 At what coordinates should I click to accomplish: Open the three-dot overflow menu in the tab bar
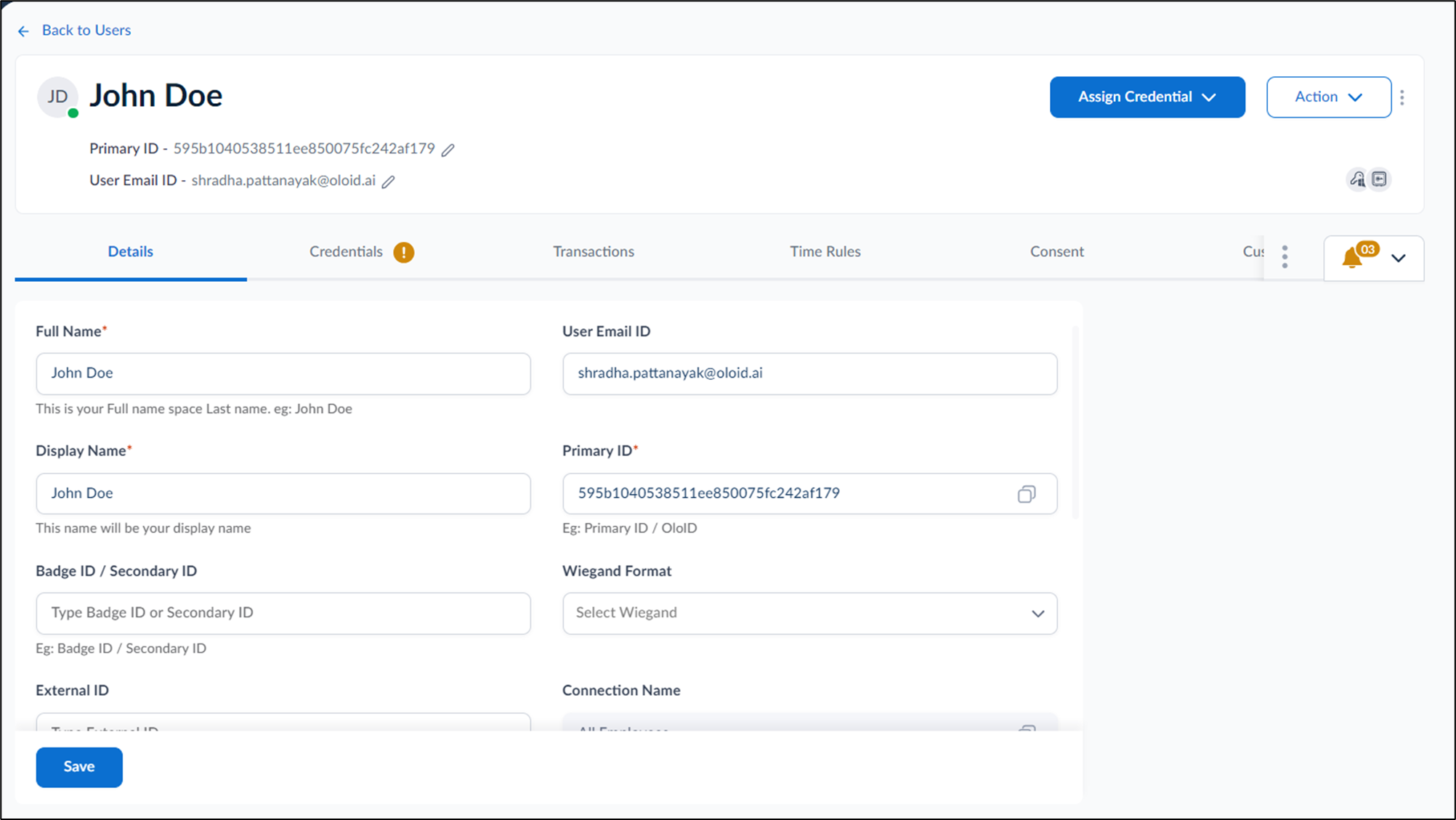[x=1285, y=256]
